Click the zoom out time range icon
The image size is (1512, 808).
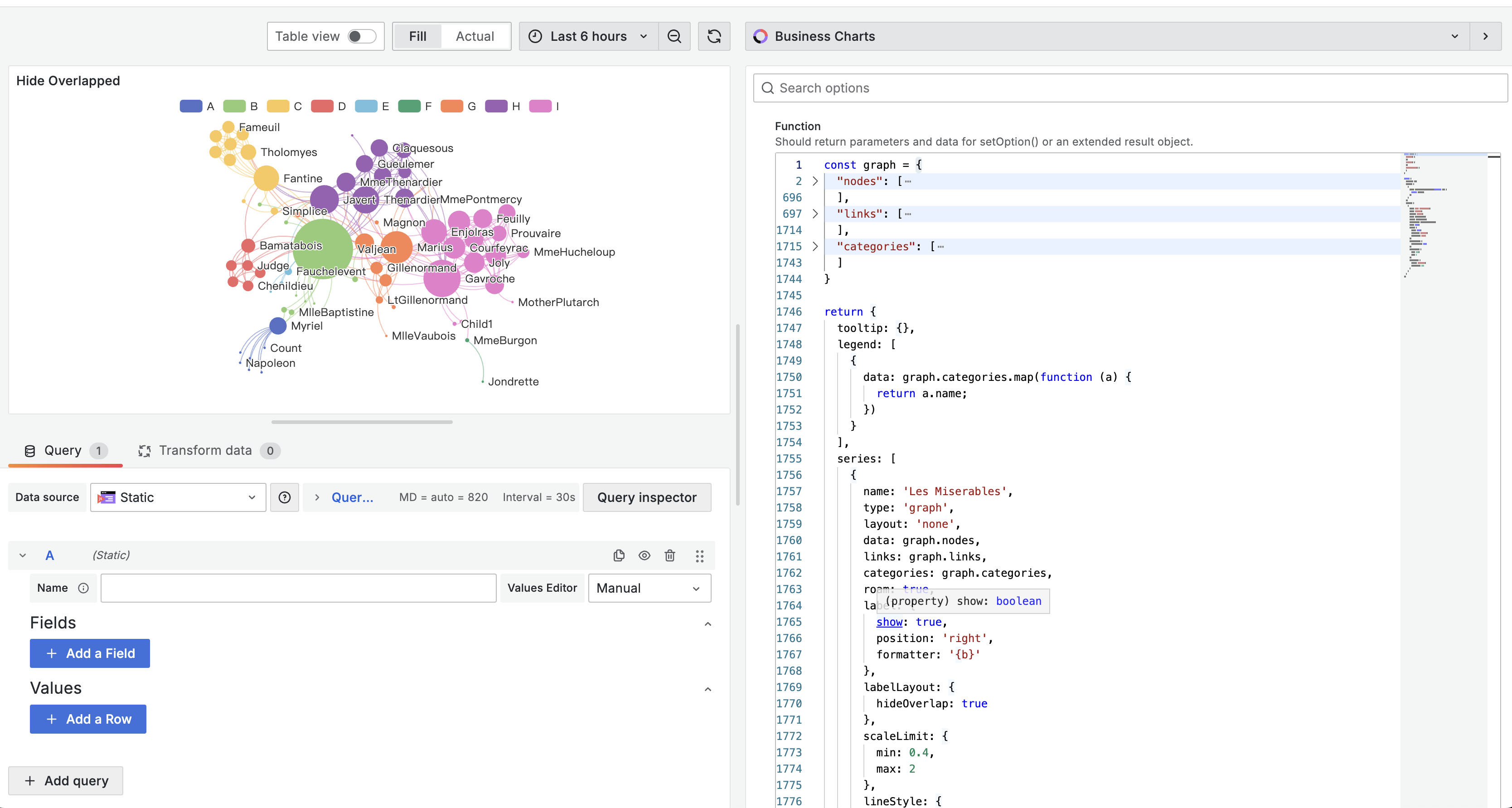(674, 36)
